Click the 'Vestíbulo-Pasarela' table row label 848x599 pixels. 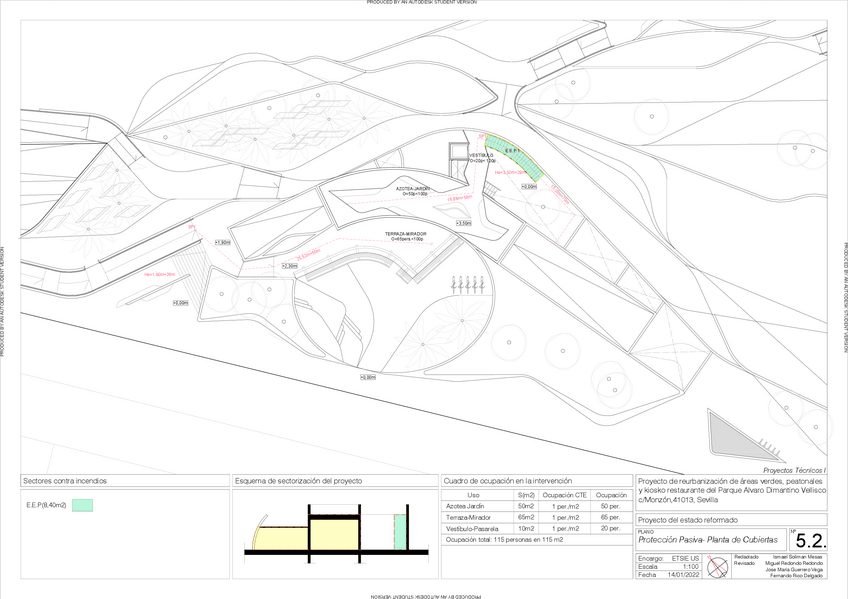(472, 529)
